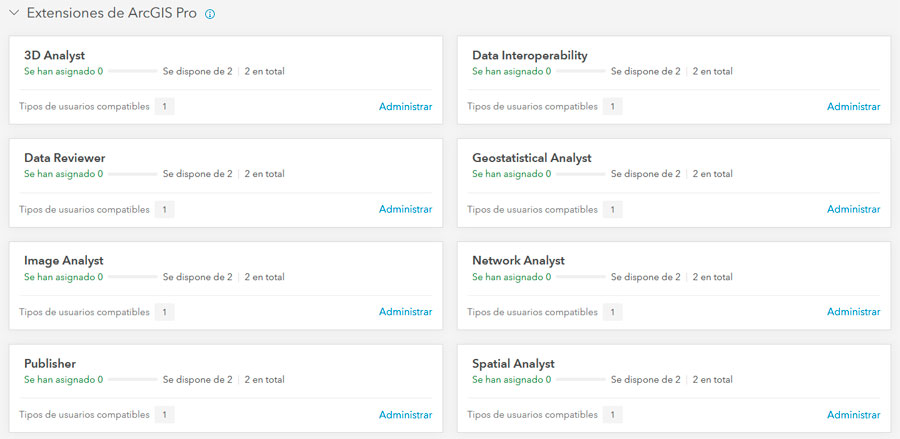Click the Network Analyst card title

(x=519, y=261)
